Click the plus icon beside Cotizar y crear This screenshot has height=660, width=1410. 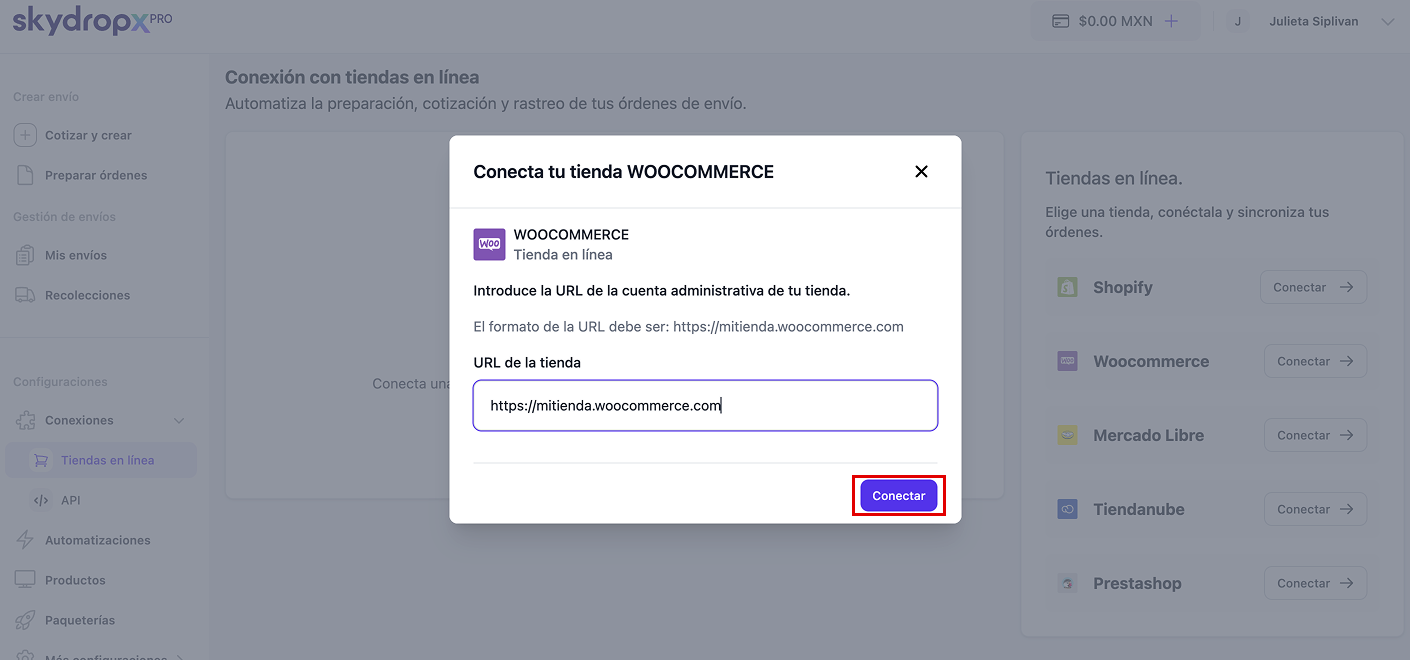[x=25, y=135]
